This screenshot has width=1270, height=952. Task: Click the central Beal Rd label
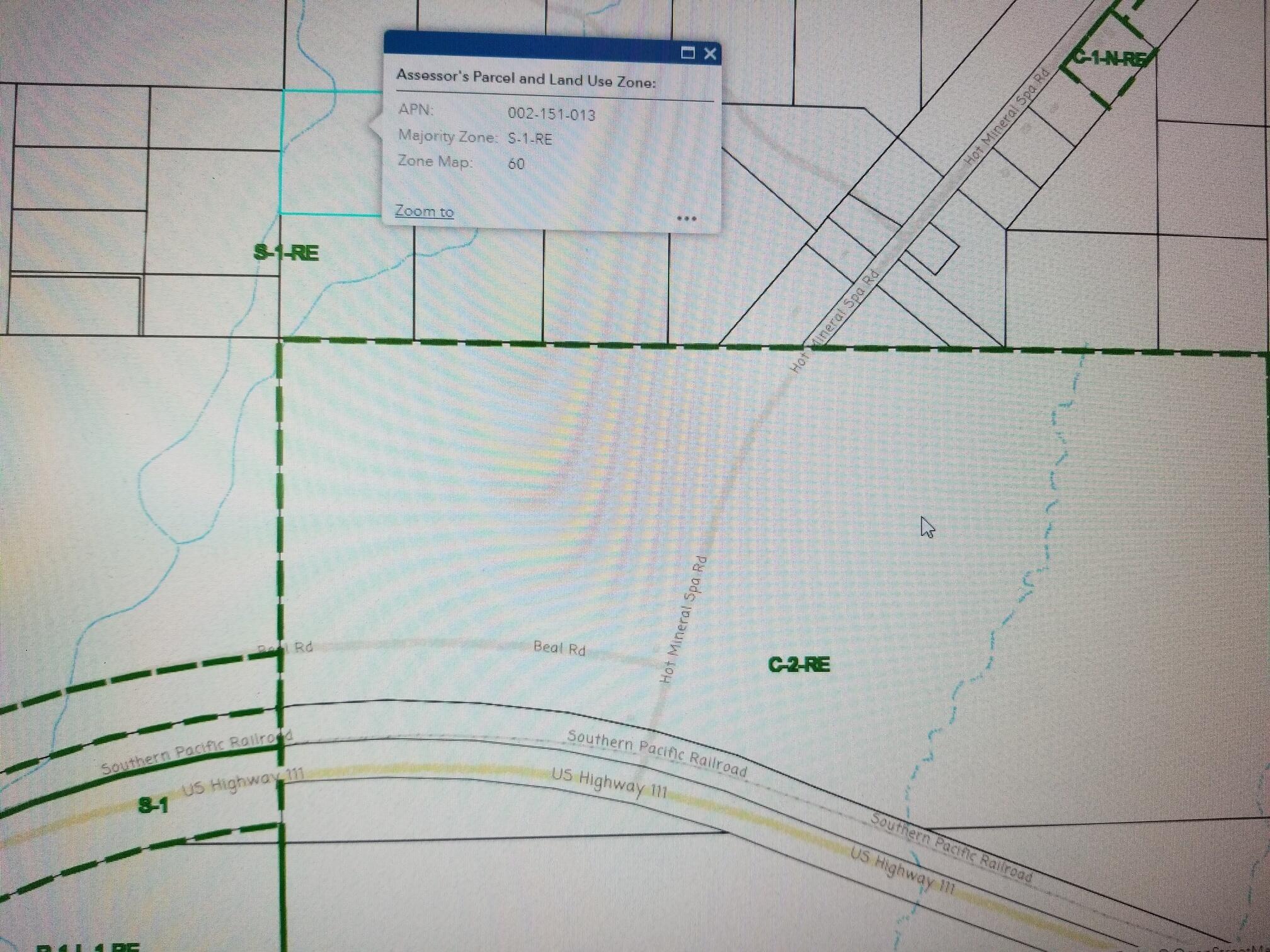tap(559, 647)
